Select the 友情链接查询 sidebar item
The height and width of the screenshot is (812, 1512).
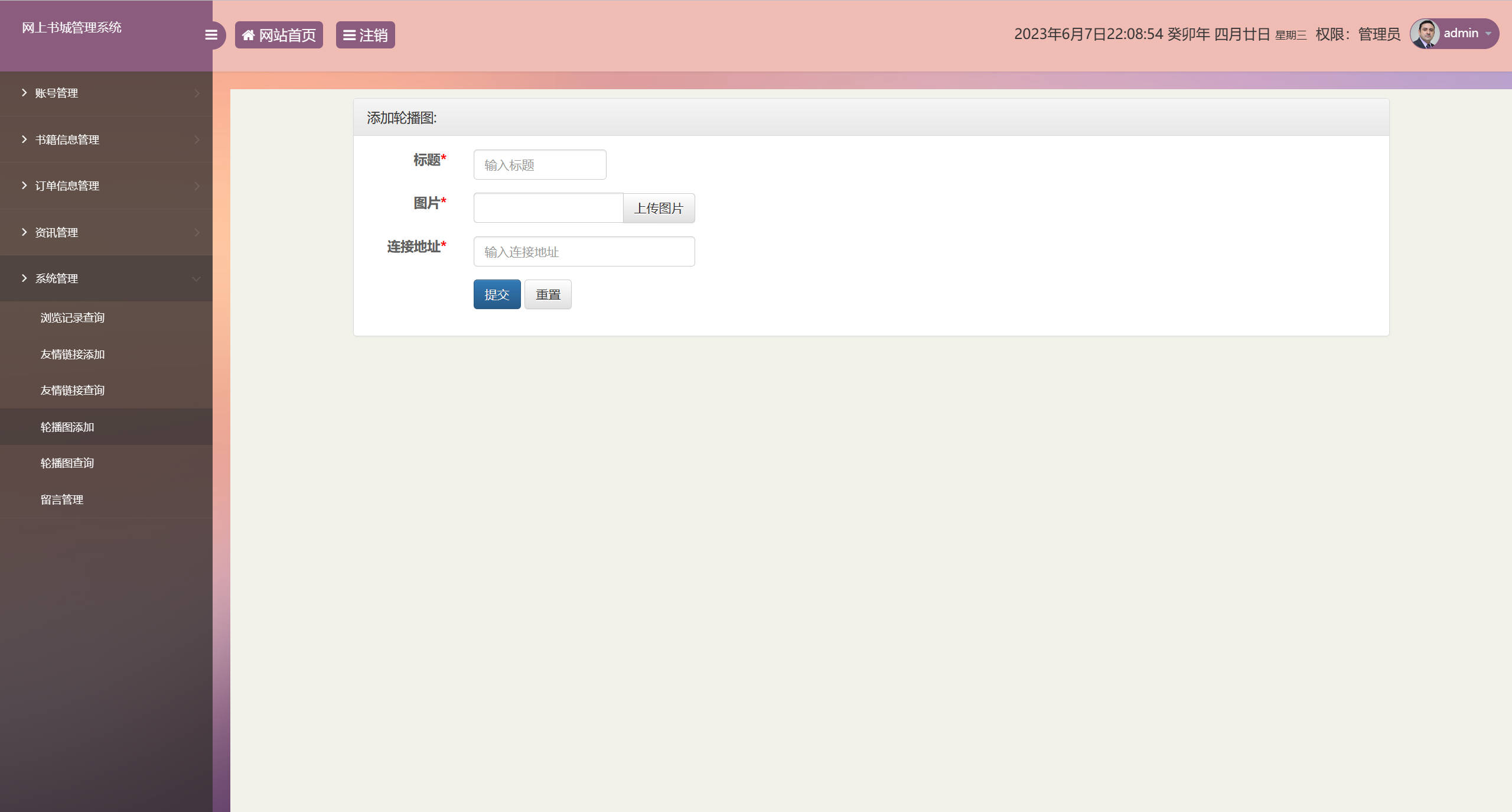point(71,390)
